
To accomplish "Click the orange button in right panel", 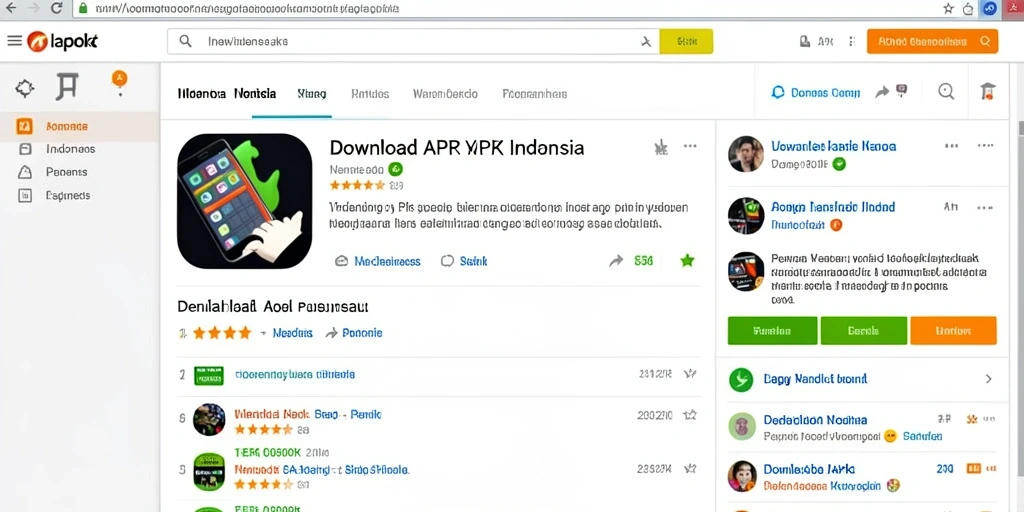I will [x=953, y=330].
